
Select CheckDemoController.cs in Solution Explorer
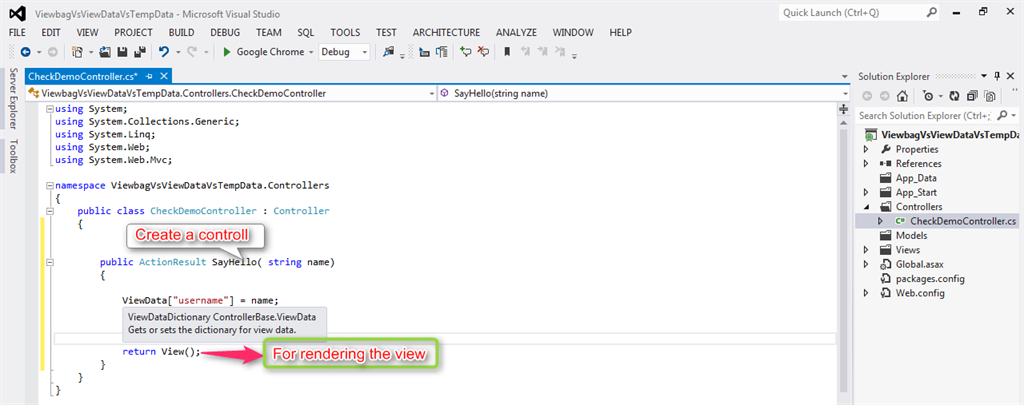963,221
